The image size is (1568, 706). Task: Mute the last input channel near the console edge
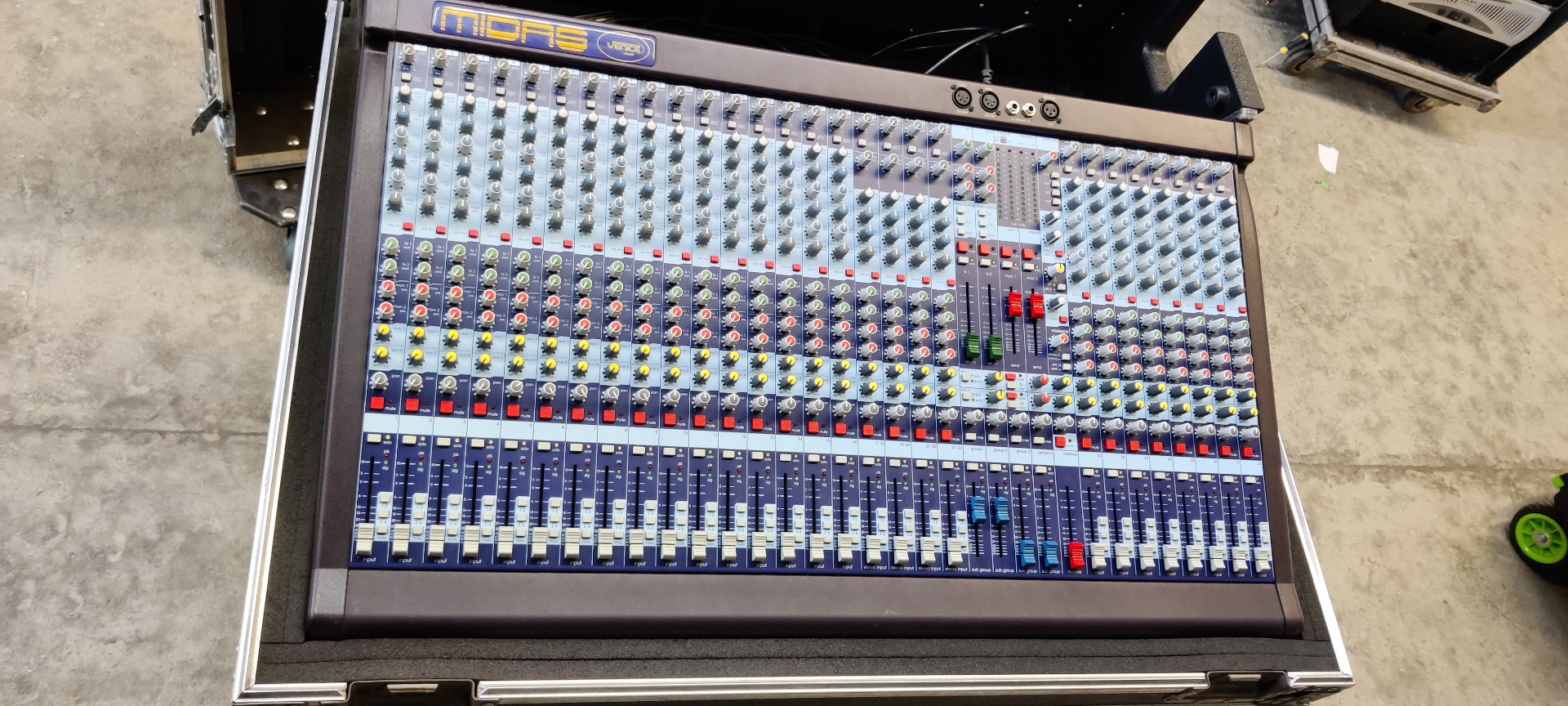coord(1246,451)
